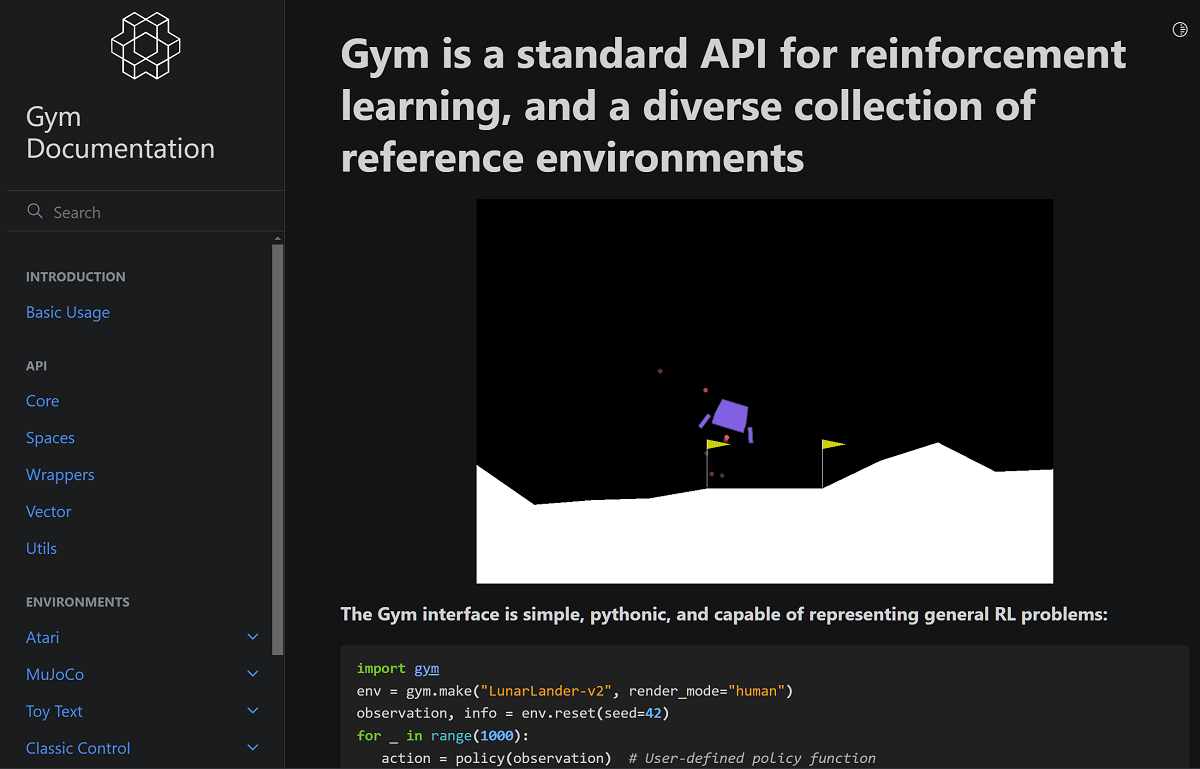Viewport: 1200px width, 769px height.
Task: Click the ENVIRONMENTS section heading
Action: click(78, 602)
